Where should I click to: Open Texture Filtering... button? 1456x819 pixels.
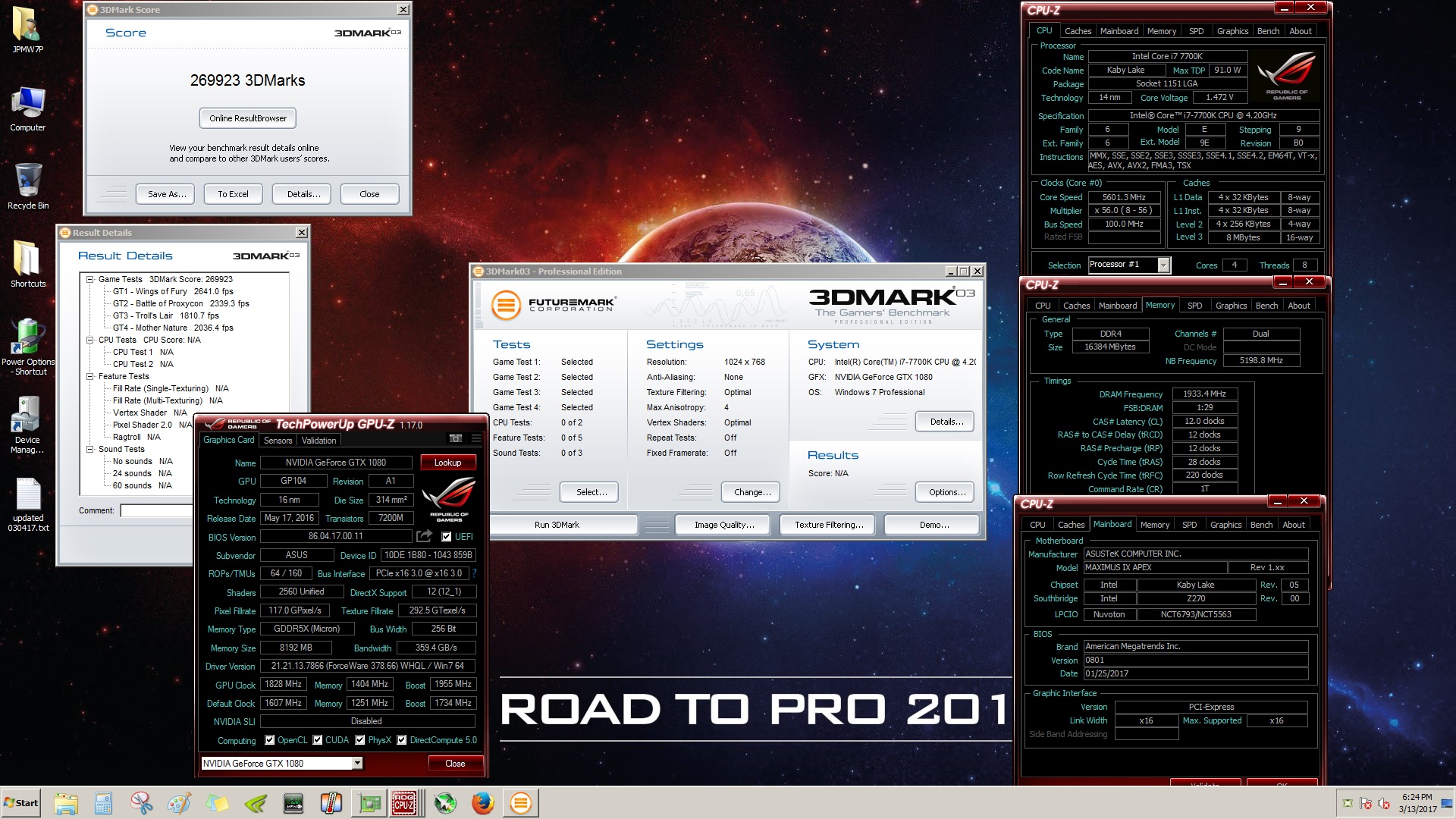coord(829,525)
